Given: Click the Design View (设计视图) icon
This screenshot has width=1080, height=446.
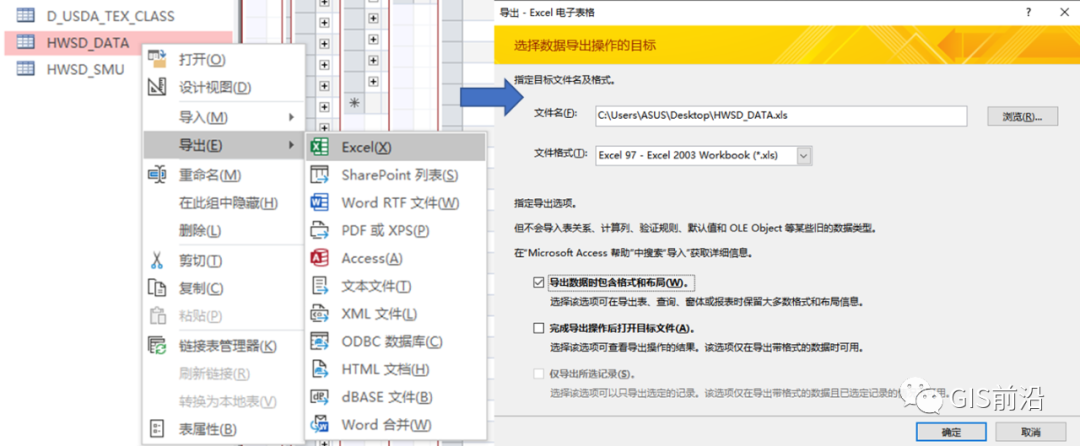Looking at the screenshot, I should pos(158,87).
